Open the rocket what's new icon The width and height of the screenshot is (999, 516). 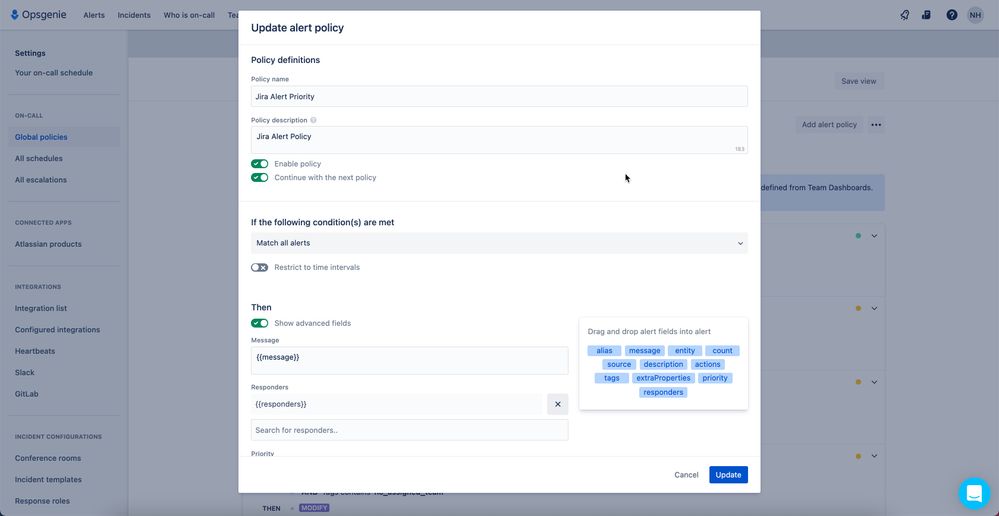905,15
